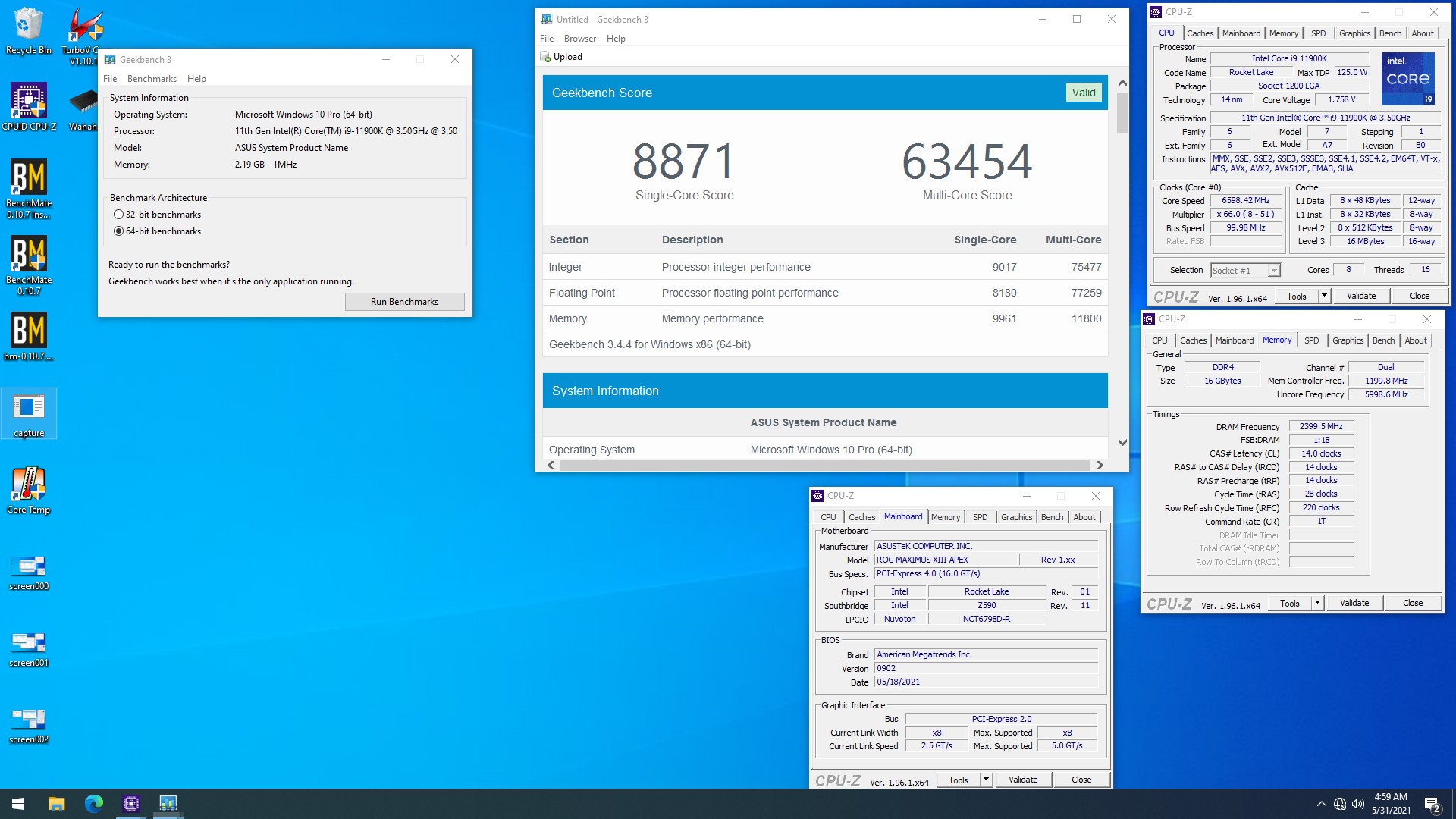This screenshot has width=1456, height=819.
Task: Open the Recycle Bin desktop icon
Action: (29, 30)
